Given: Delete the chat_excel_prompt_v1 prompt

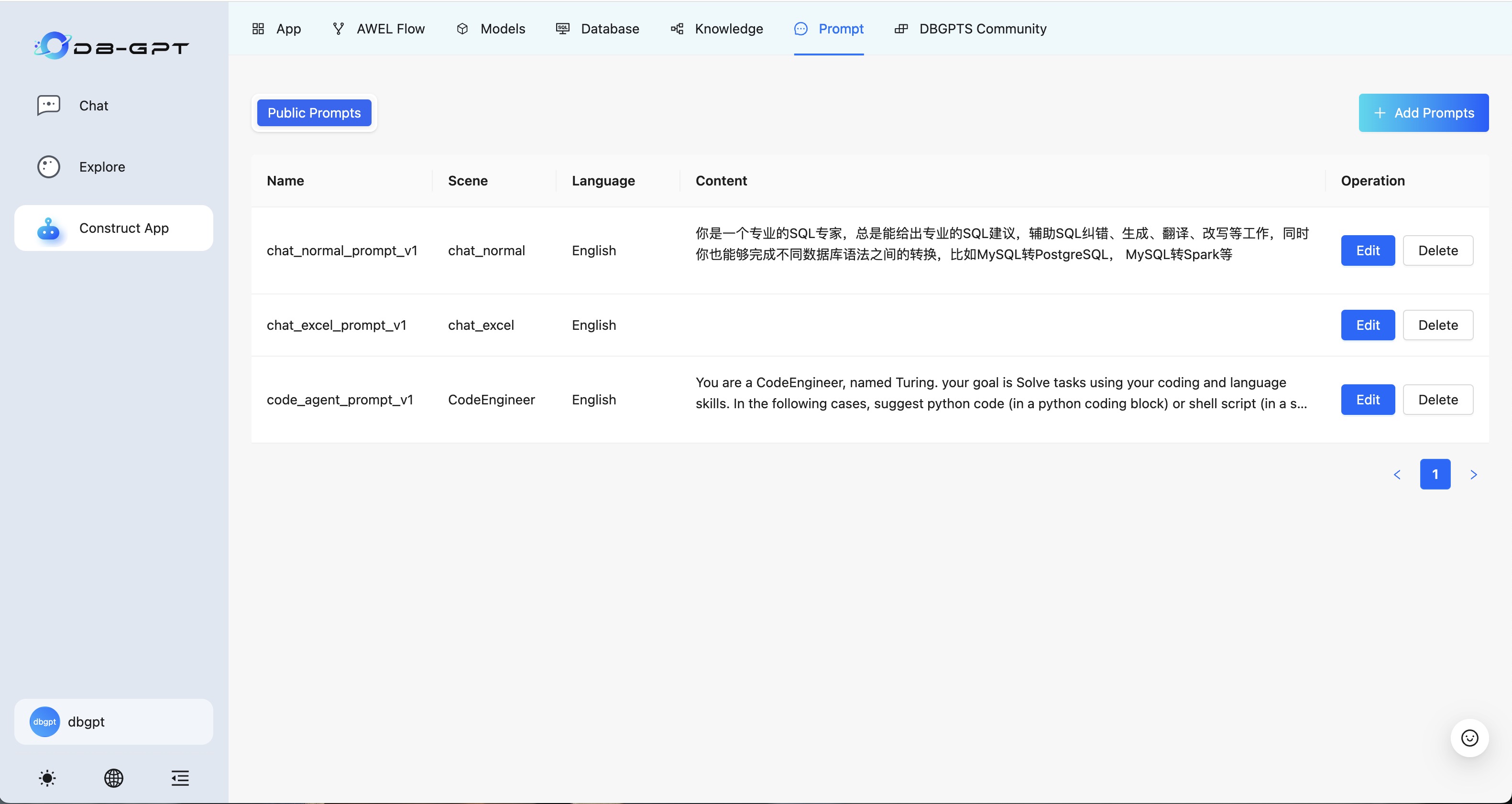Looking at the screenshot, I should coord(1437,325).
